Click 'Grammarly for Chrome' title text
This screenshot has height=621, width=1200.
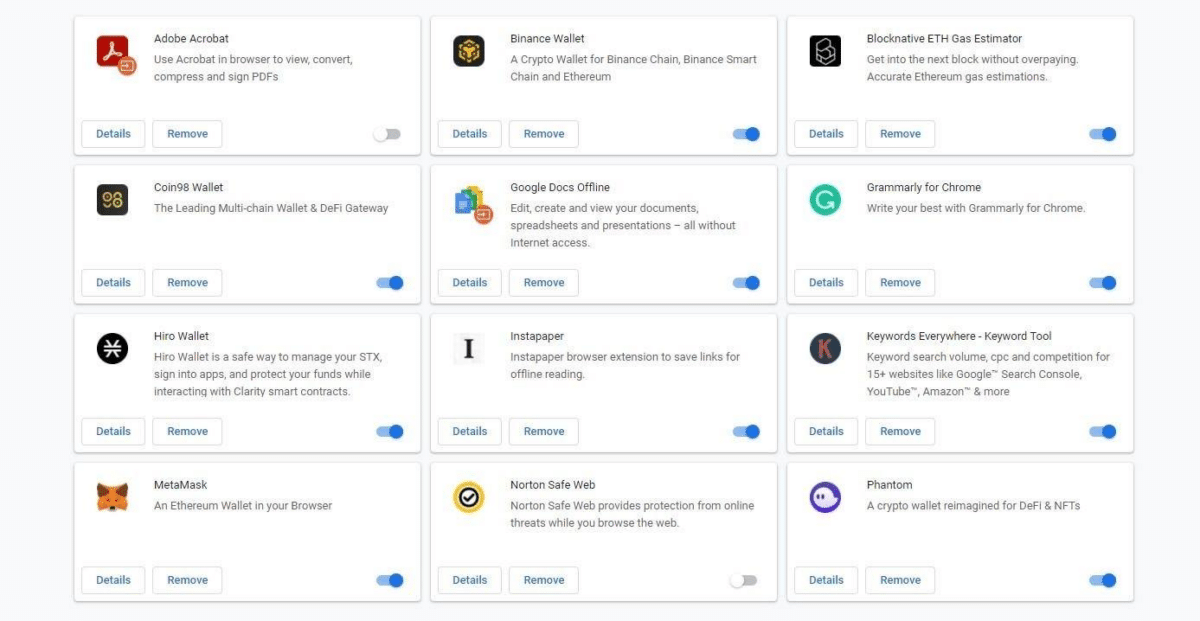pos(924,187)
